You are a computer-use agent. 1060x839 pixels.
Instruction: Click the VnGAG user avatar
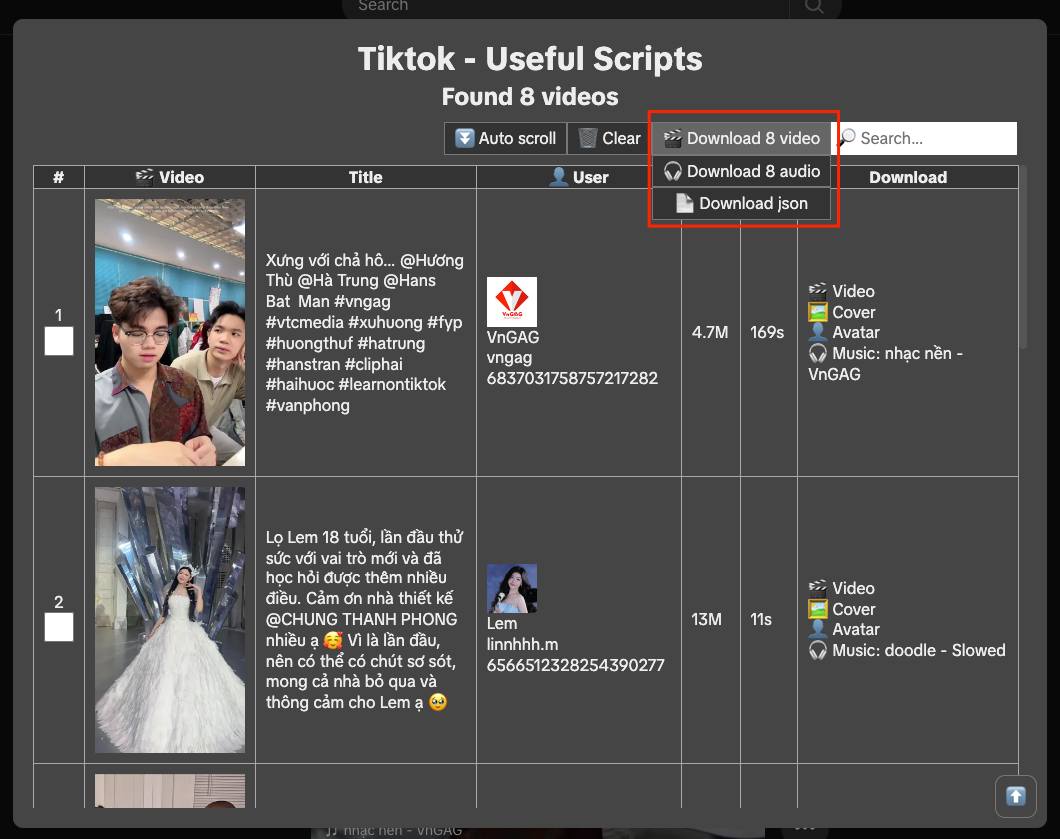(x=512, y=302)
